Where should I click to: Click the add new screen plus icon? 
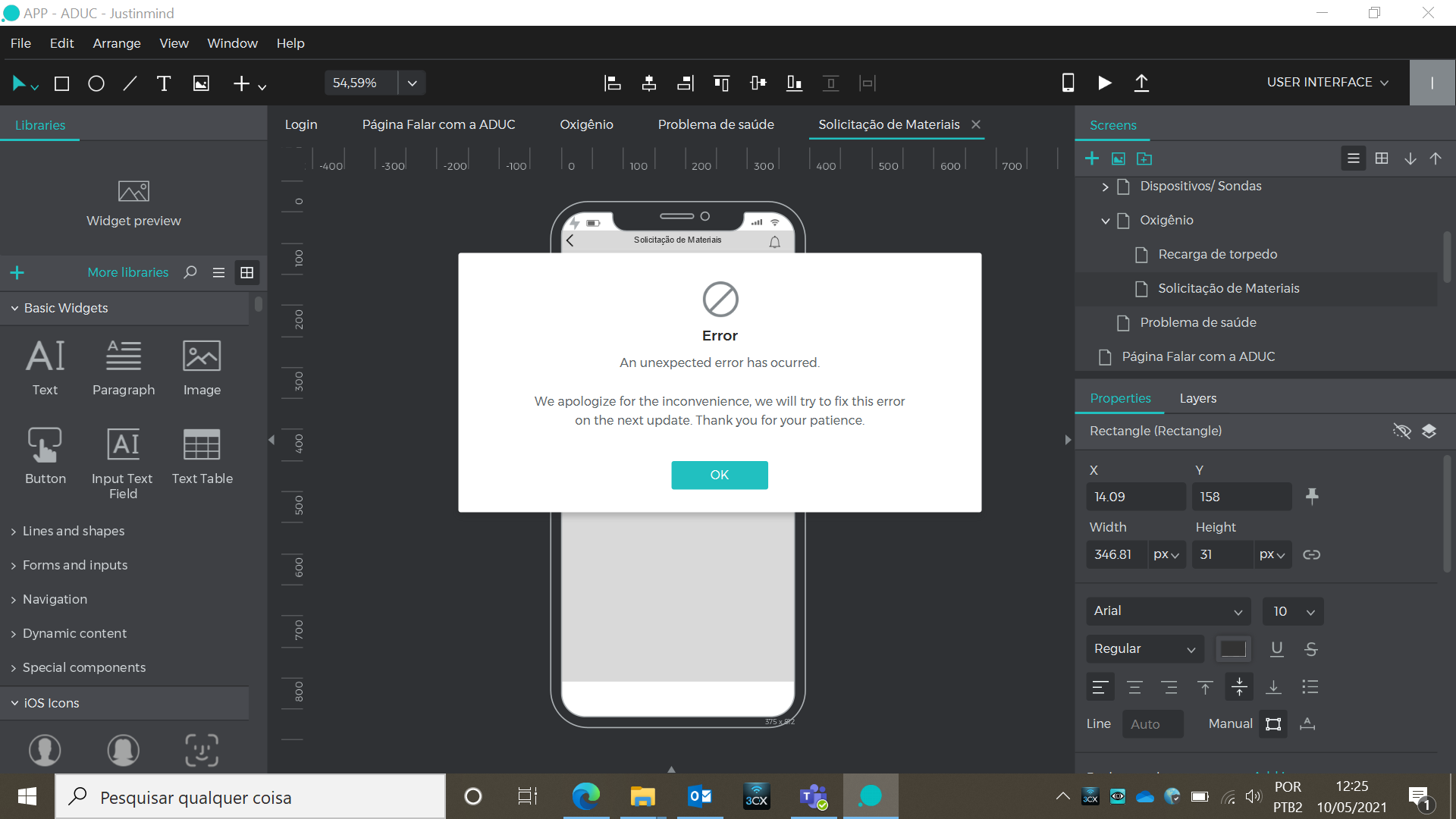(x=1092, y=158)
